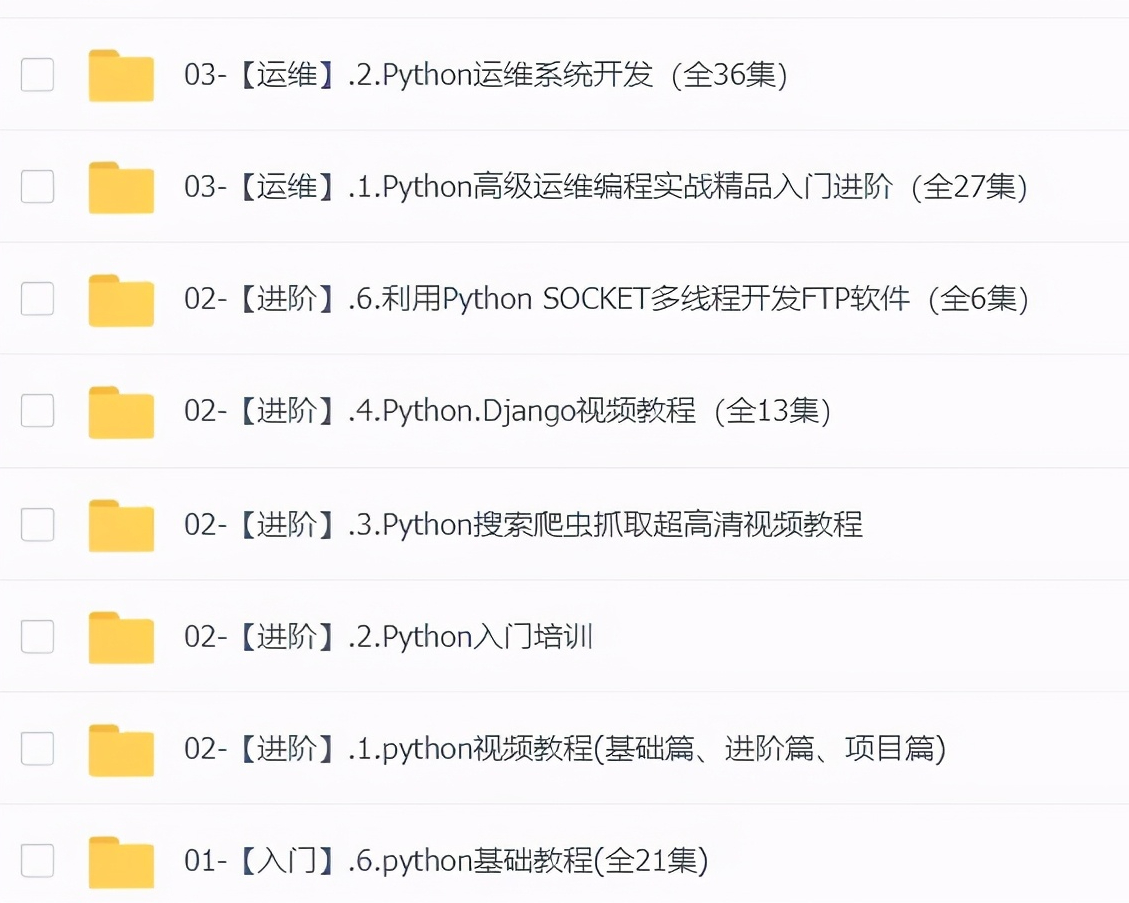The height and width of the screenshot is (903, 1129).
Task: Open the folder icon for Python高级运维编程实战精品入门进阶
Action: coord(120,187)
